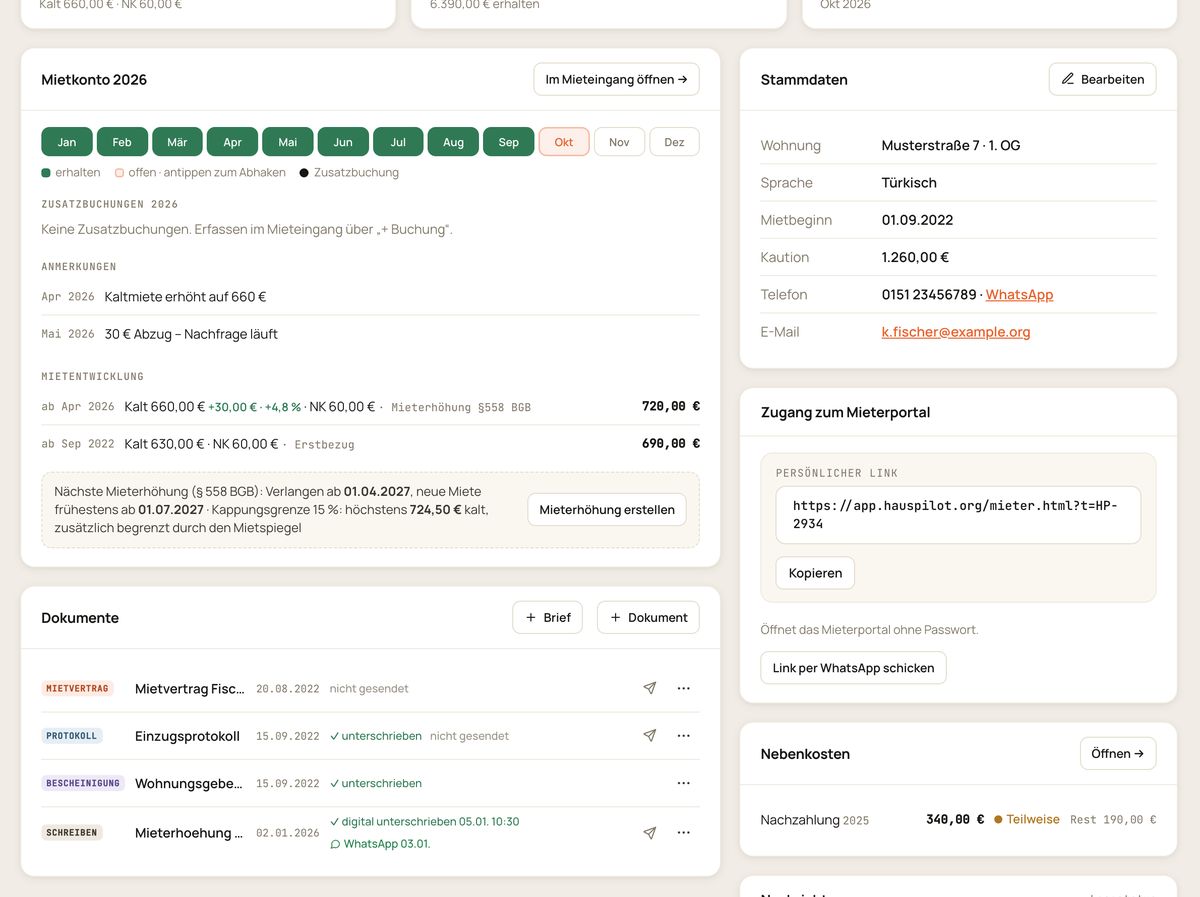Add a new Brief document

pyautogui.click(x=547, y=617)
